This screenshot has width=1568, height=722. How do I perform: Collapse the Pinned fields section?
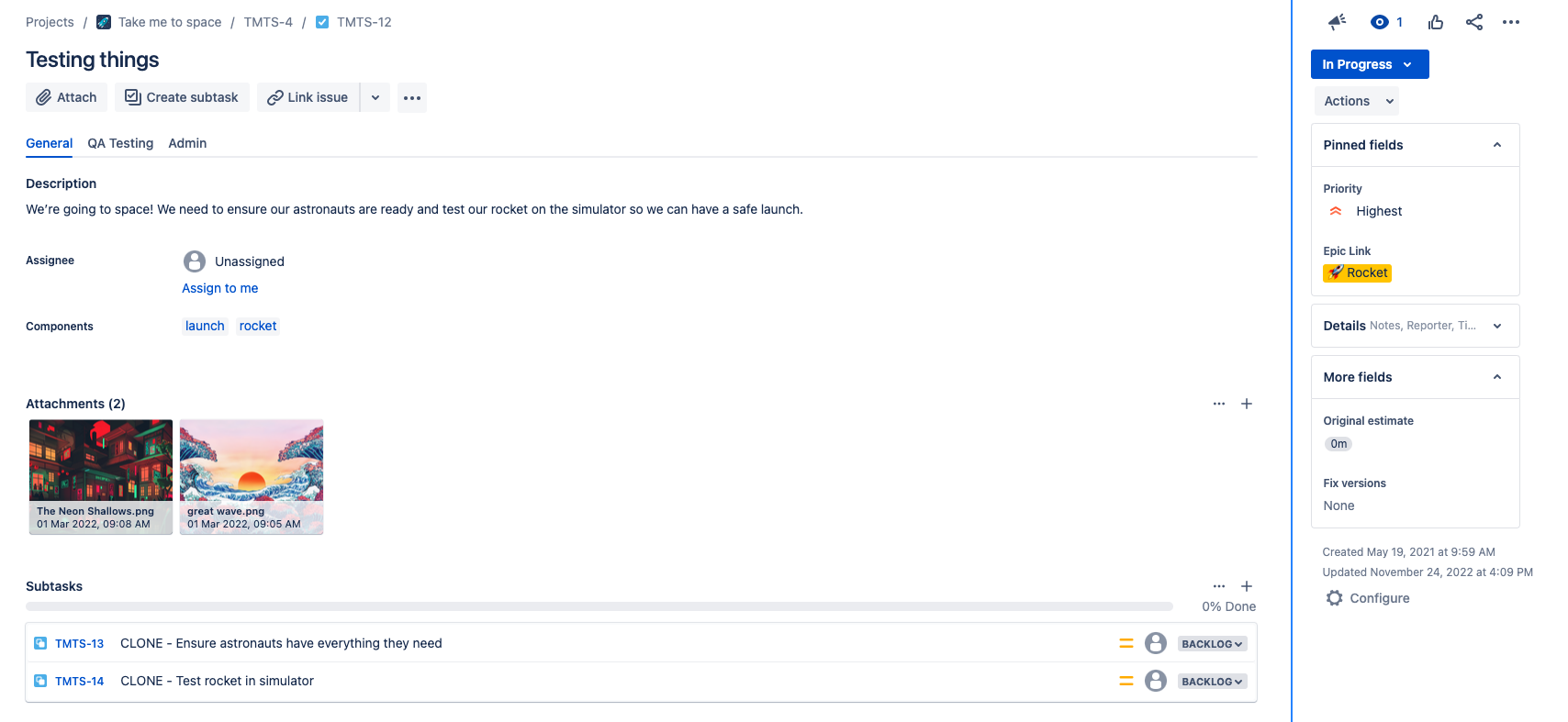(x=1497, y=145)
